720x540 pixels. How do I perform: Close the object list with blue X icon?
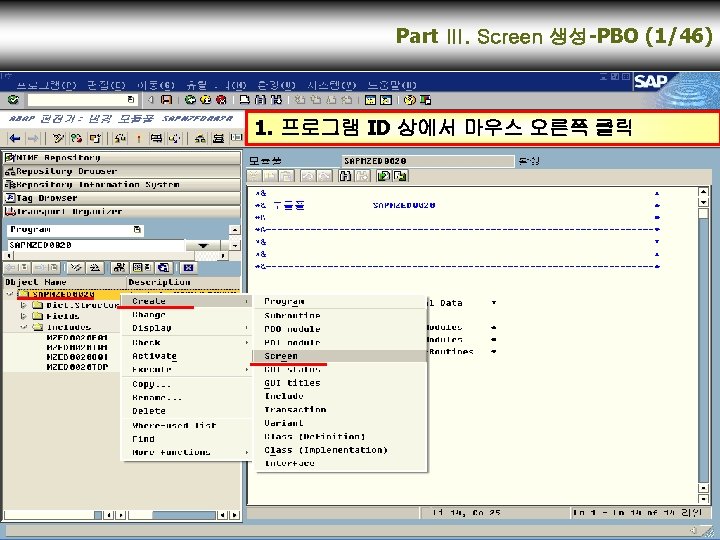(188, 267)
